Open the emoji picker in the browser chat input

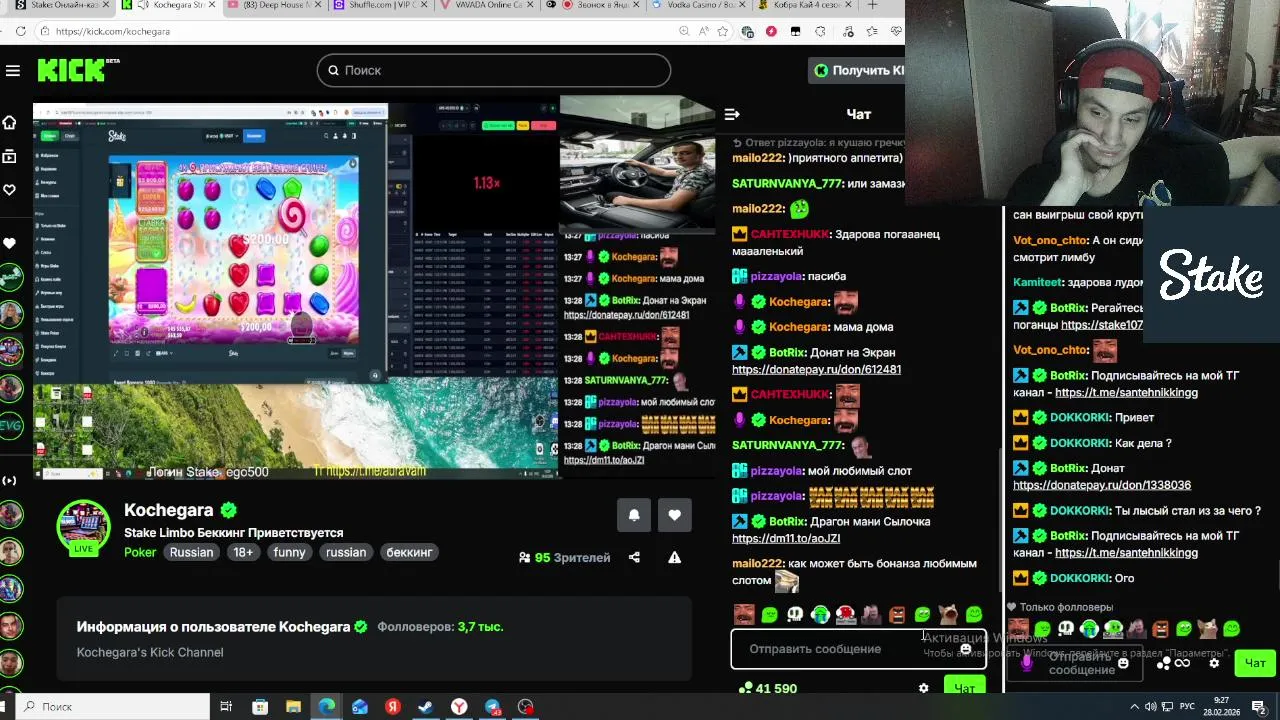(x=966, y=649)
